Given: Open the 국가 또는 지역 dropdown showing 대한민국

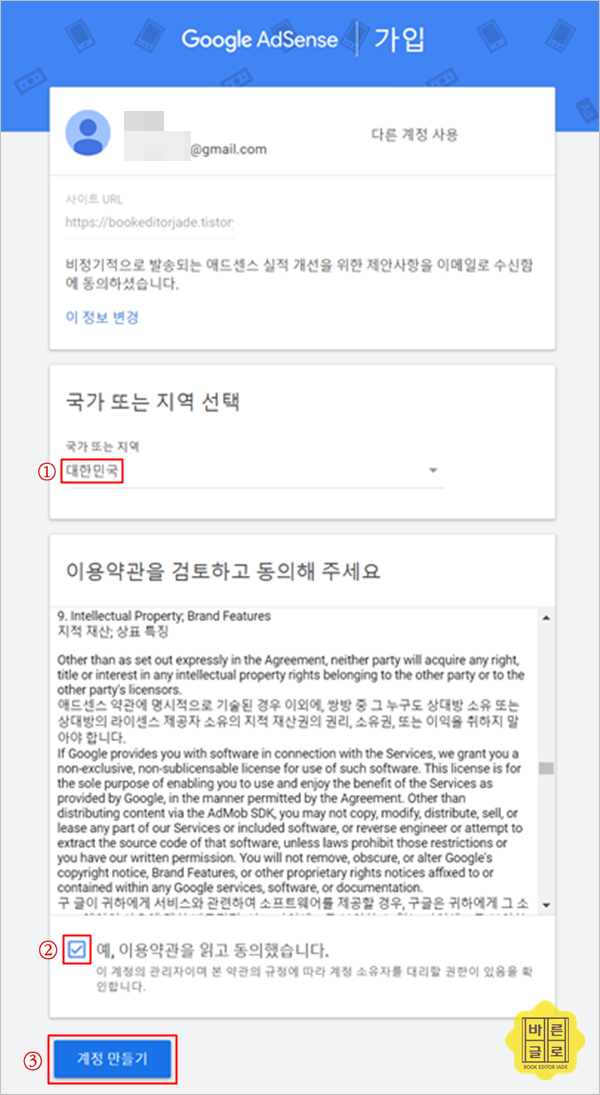Looking at the screenshot, I should (255, 471).
